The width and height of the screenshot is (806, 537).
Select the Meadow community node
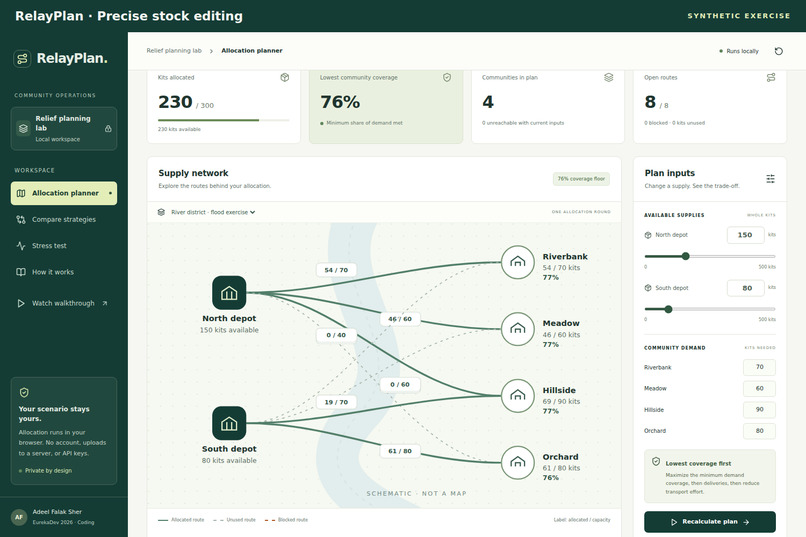tap(518, 329)
